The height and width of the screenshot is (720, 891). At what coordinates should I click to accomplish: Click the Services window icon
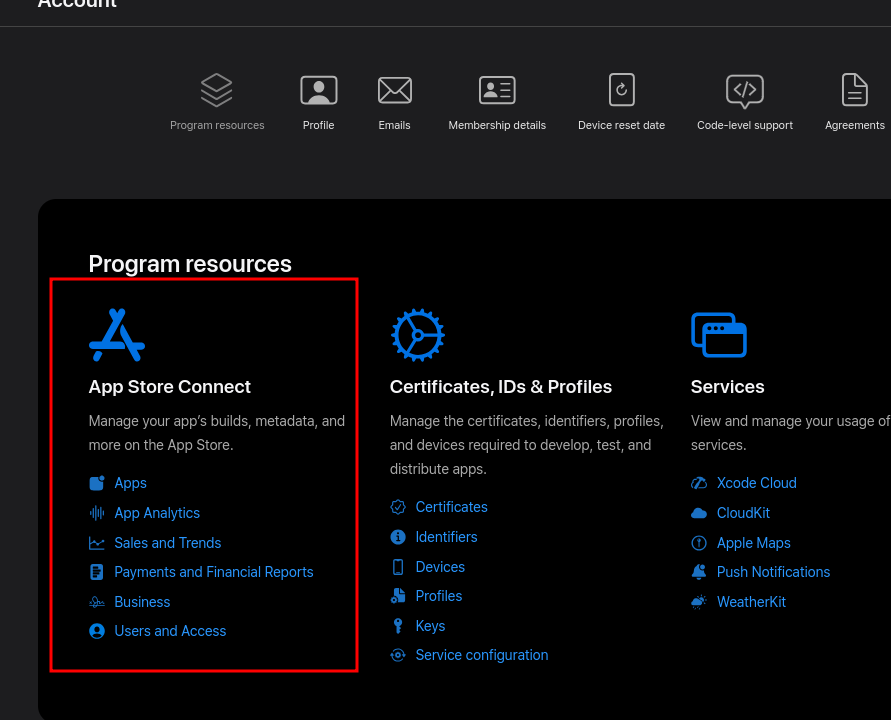coord(718,335)
